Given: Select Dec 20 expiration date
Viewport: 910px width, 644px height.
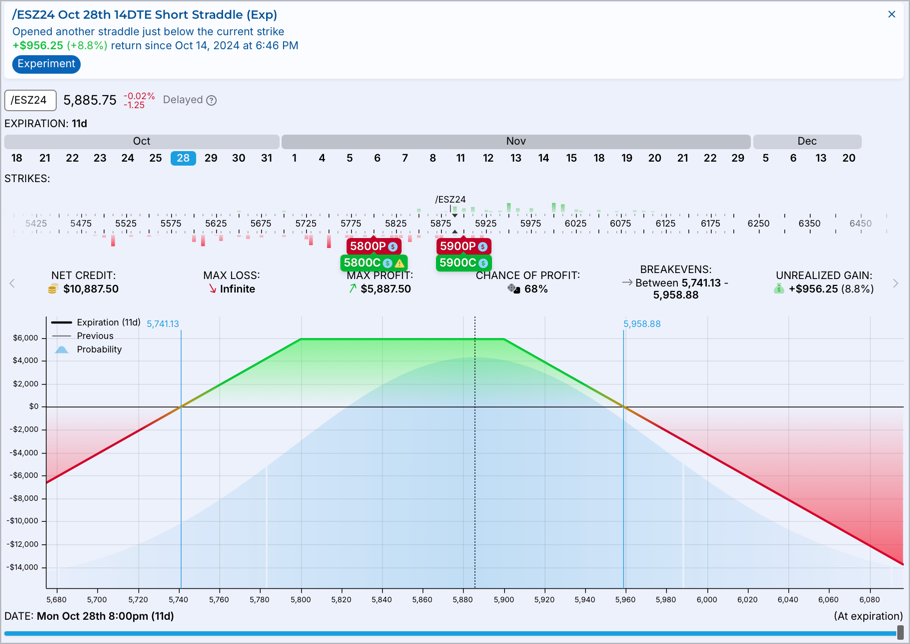Looking at the screenshot, I should [x=848, y=158].
